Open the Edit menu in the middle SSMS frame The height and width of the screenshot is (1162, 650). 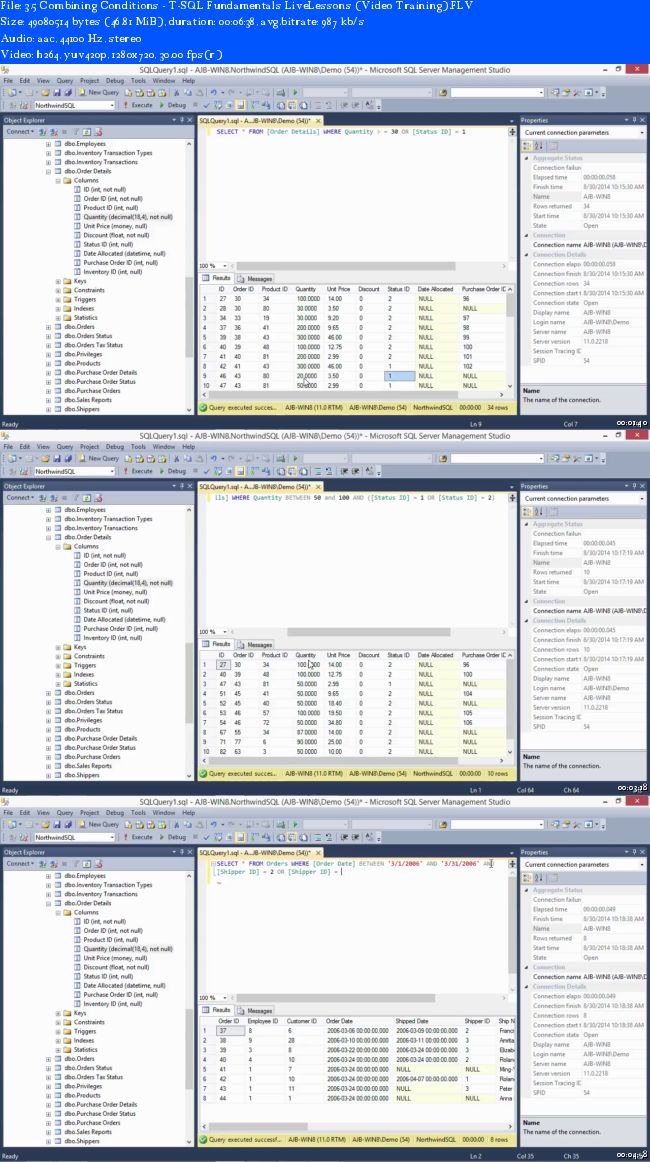pyautogui.click(x=25, y=446)
